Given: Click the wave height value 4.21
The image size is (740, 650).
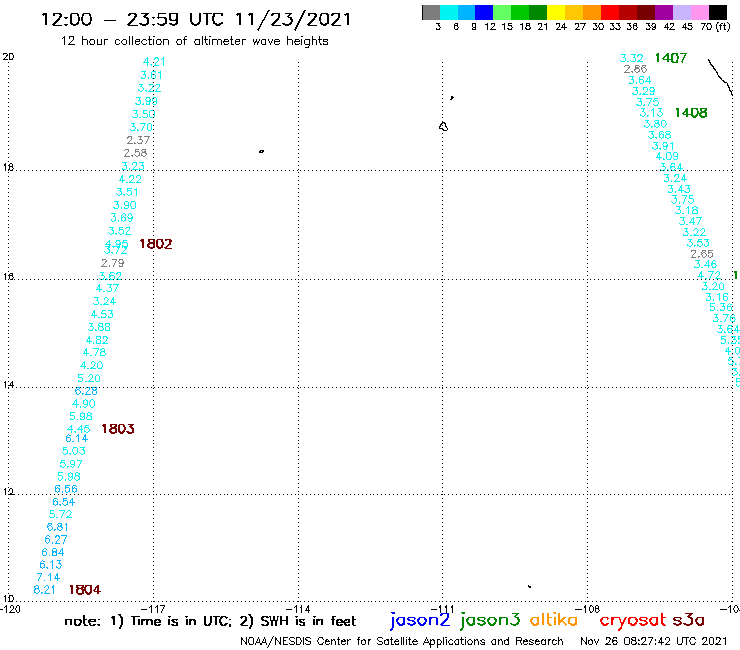Looking at the screenshot, I should [154, 62].
